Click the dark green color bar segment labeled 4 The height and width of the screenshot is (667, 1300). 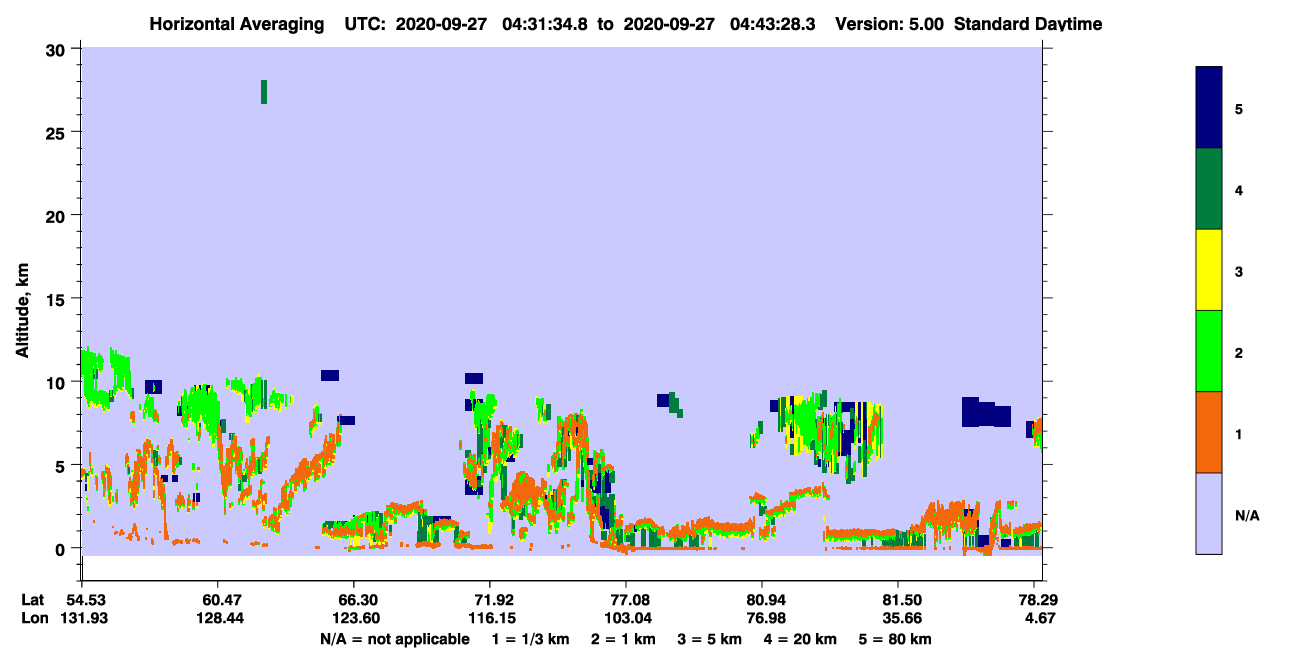(1208, 189)
